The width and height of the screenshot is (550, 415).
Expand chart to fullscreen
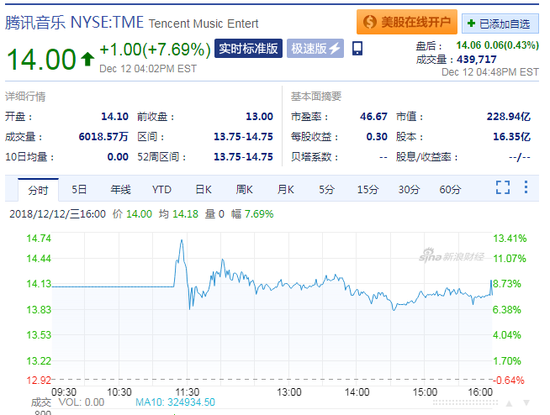tap(503, 187)
